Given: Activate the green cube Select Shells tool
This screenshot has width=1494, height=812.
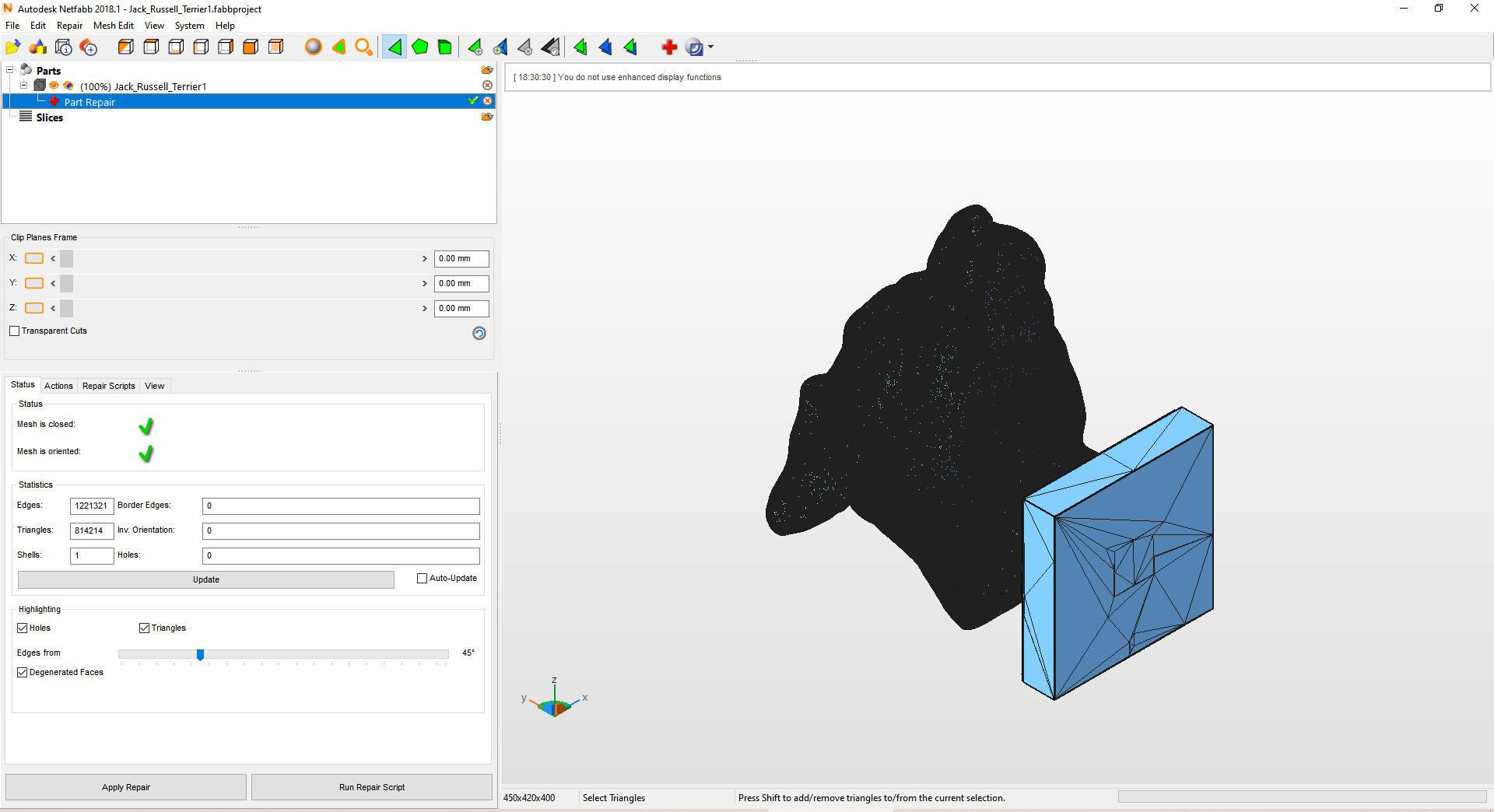Looking at the screenshot, I should [x=445, y=47].
